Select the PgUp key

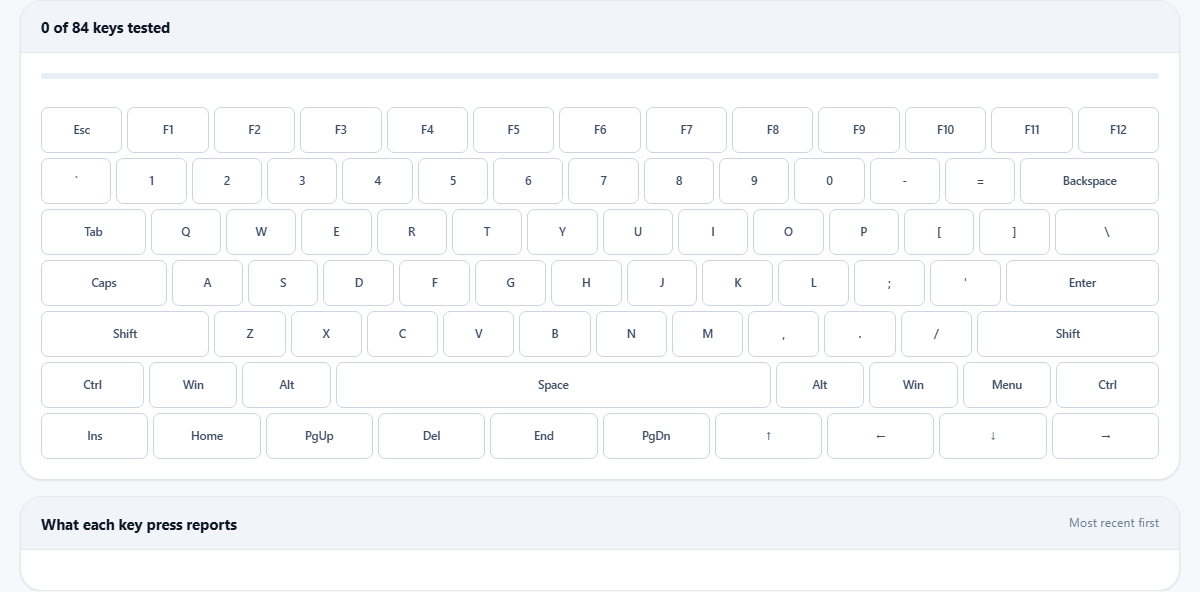(x=319, y=436)
